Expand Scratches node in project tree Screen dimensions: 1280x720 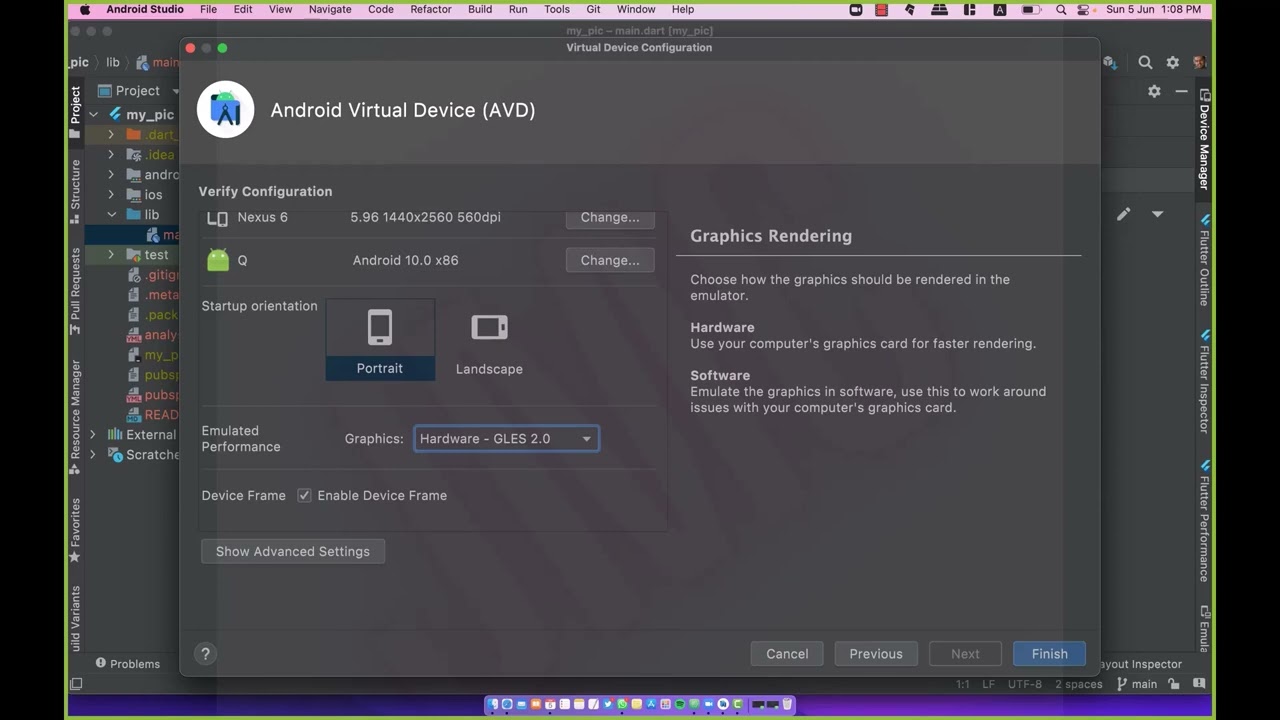(x=93, y=455)
